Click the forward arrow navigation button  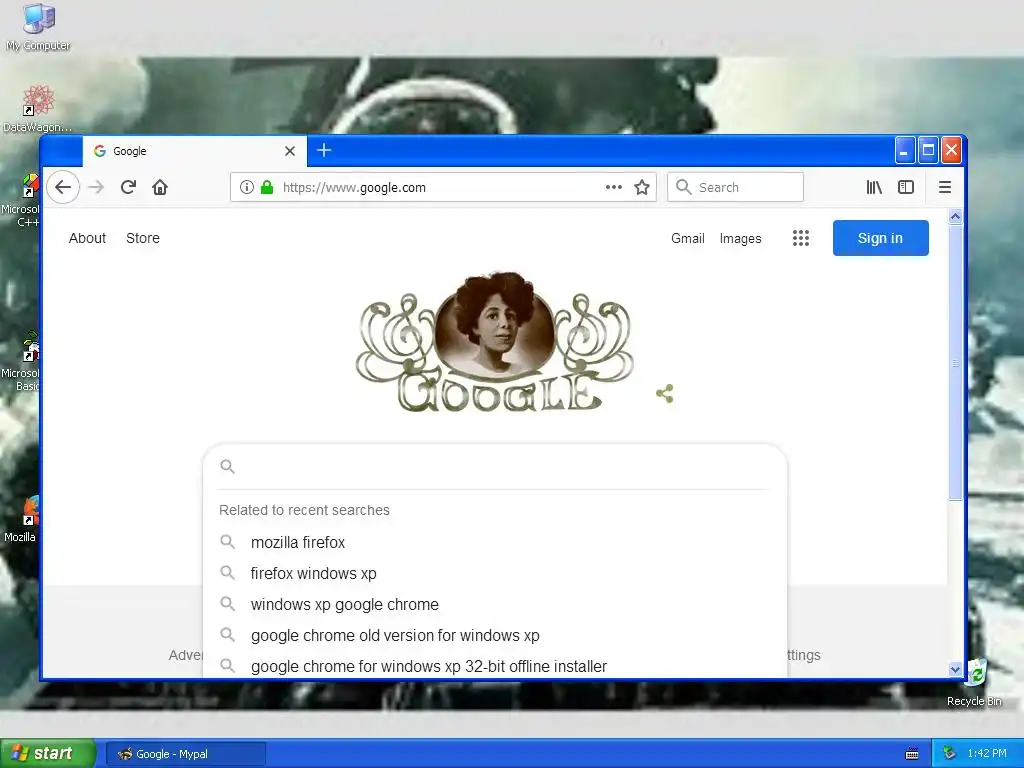click(x=96, y=187)
